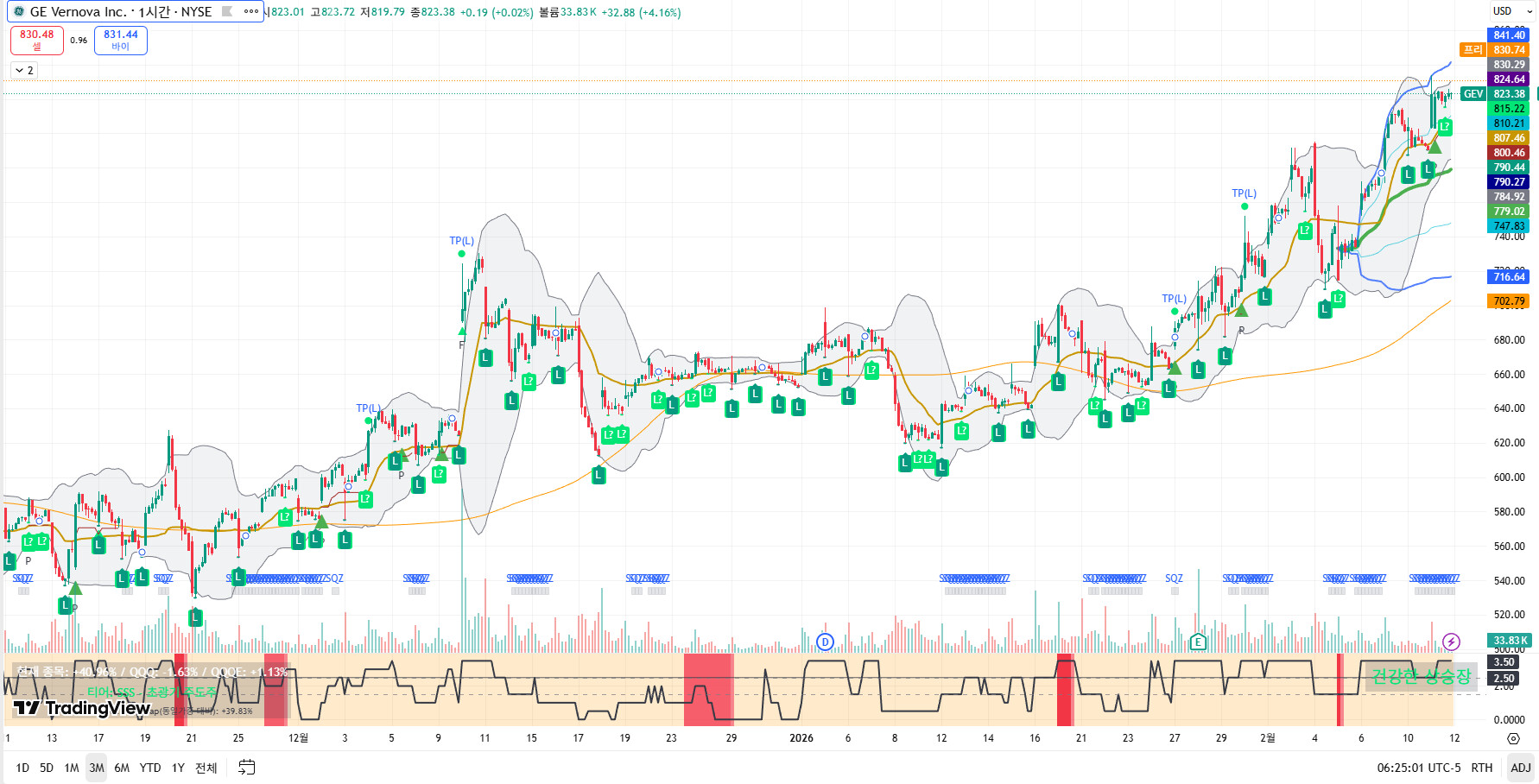Click the TradingView logo
The image size is (1539, 784).
[82, 709]
